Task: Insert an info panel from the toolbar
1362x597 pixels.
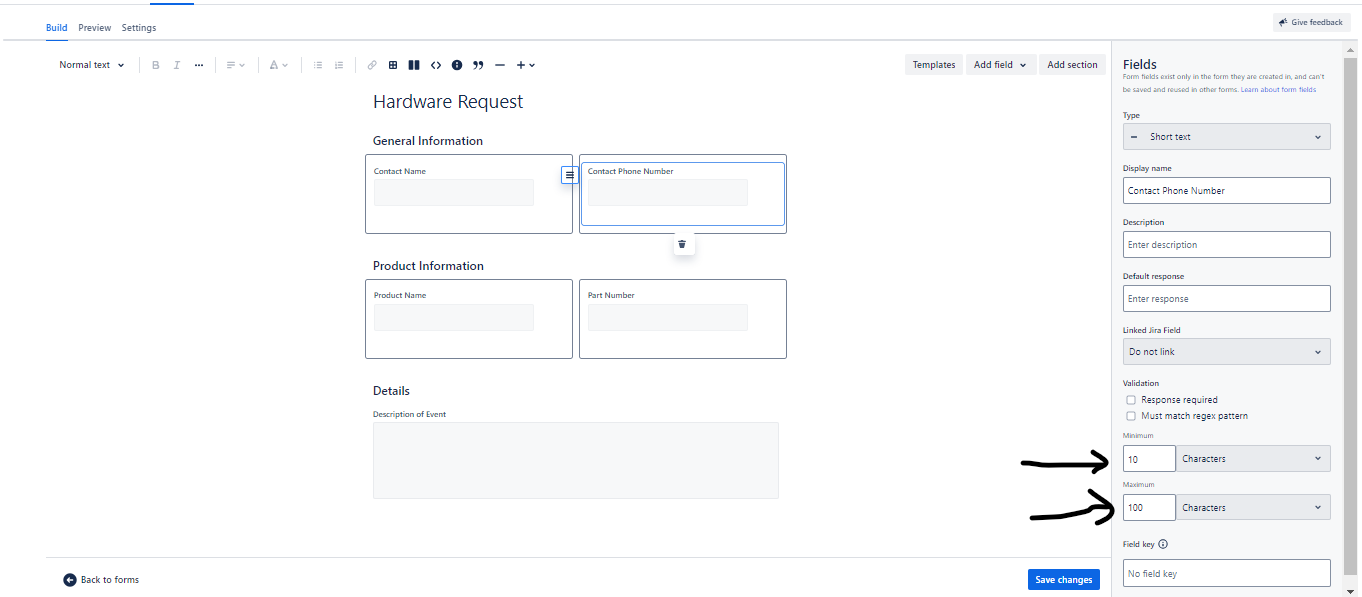Action: click(456, 64)
